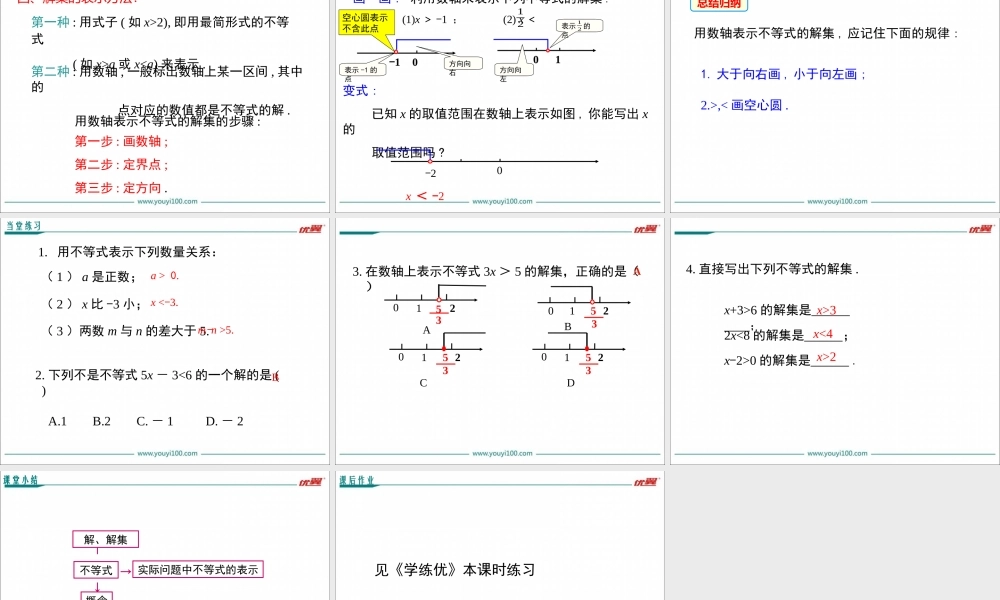The image size is (1000, 600).
Task: Click the red answer x>2
Action: tap(826, 357)
